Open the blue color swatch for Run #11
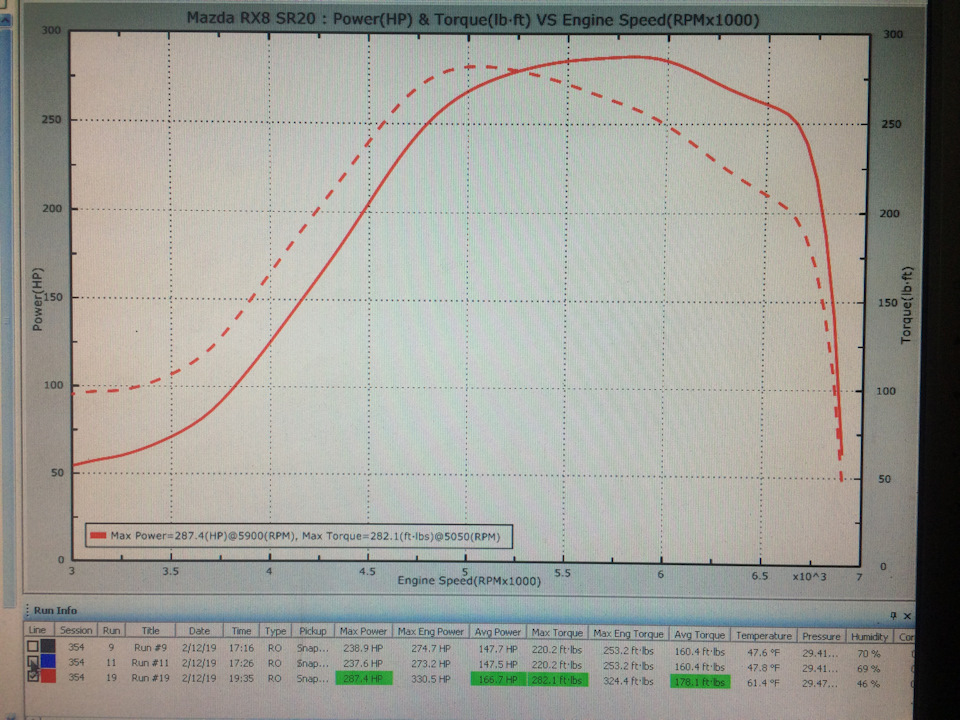 (x=48, y=661)
